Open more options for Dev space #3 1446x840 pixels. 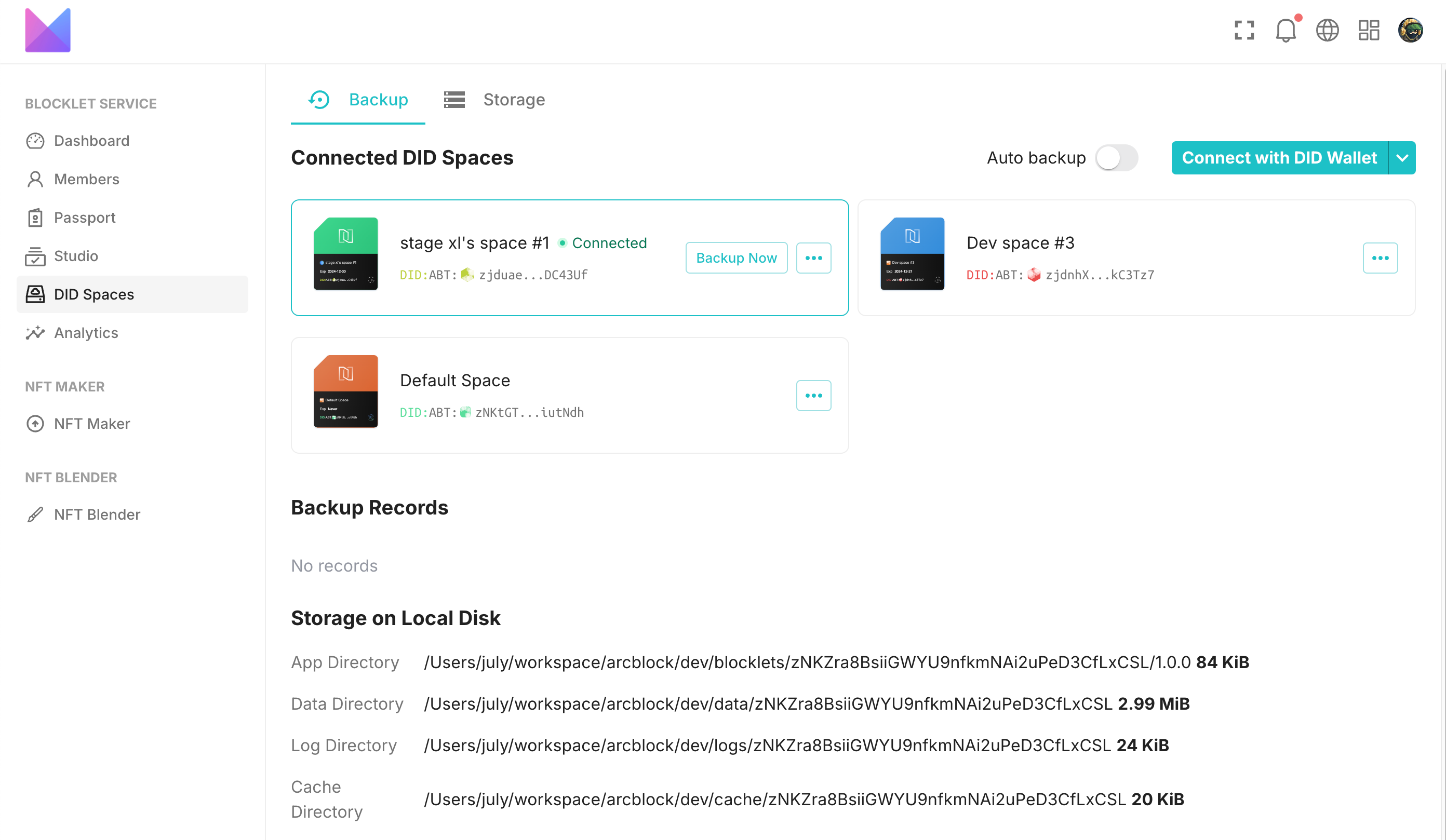tap(1380, 258)
